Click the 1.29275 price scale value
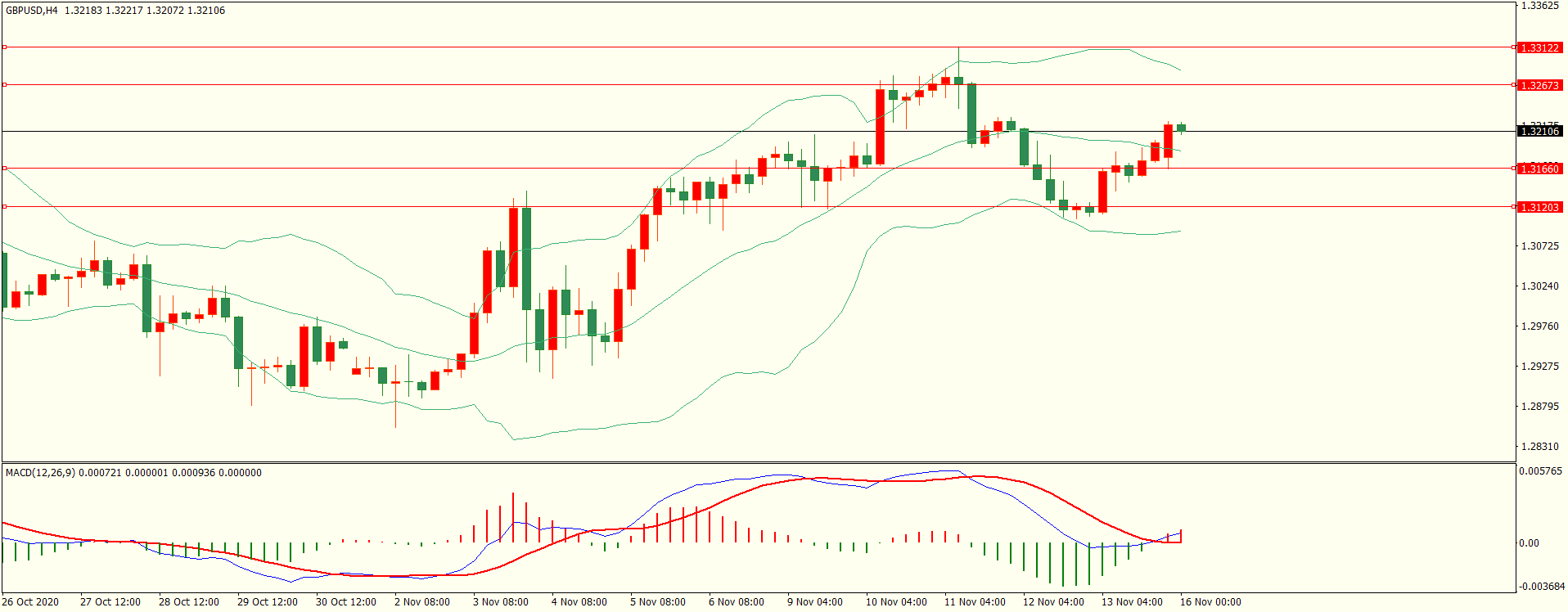This screenshot has width=1568, height=612. pyautogui.click(x=1539, y=367)
